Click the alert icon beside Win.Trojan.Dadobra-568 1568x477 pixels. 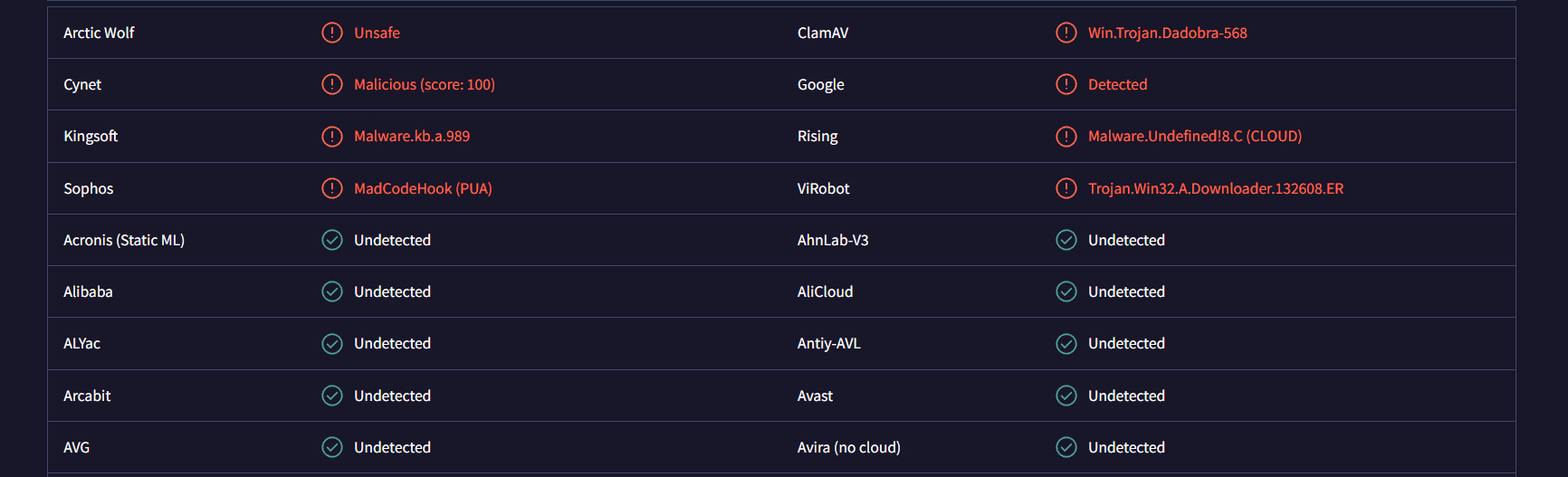pyautogui.click(x=1066, y=33)
